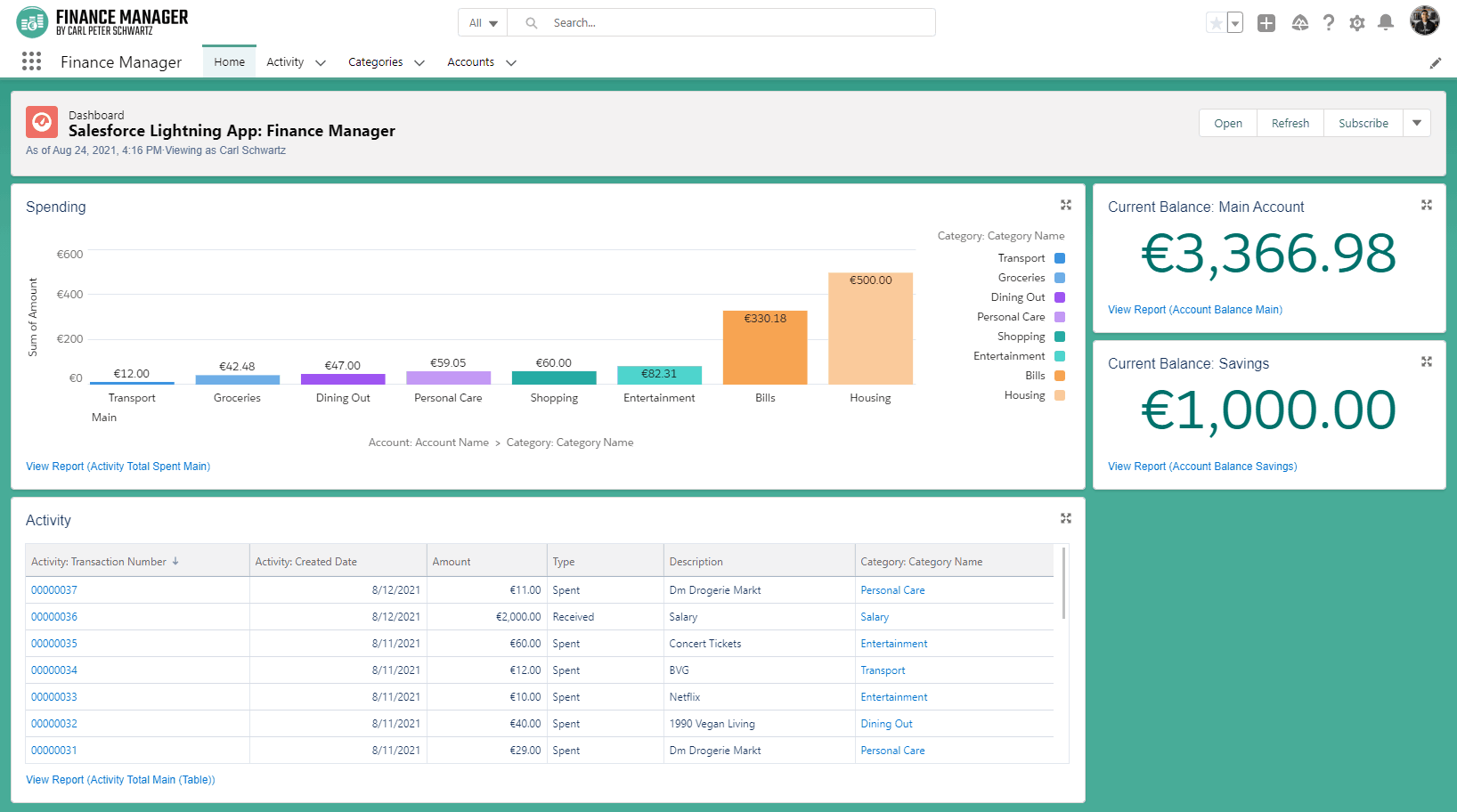
Task: Open transaction 00000034
Action: 54,670
